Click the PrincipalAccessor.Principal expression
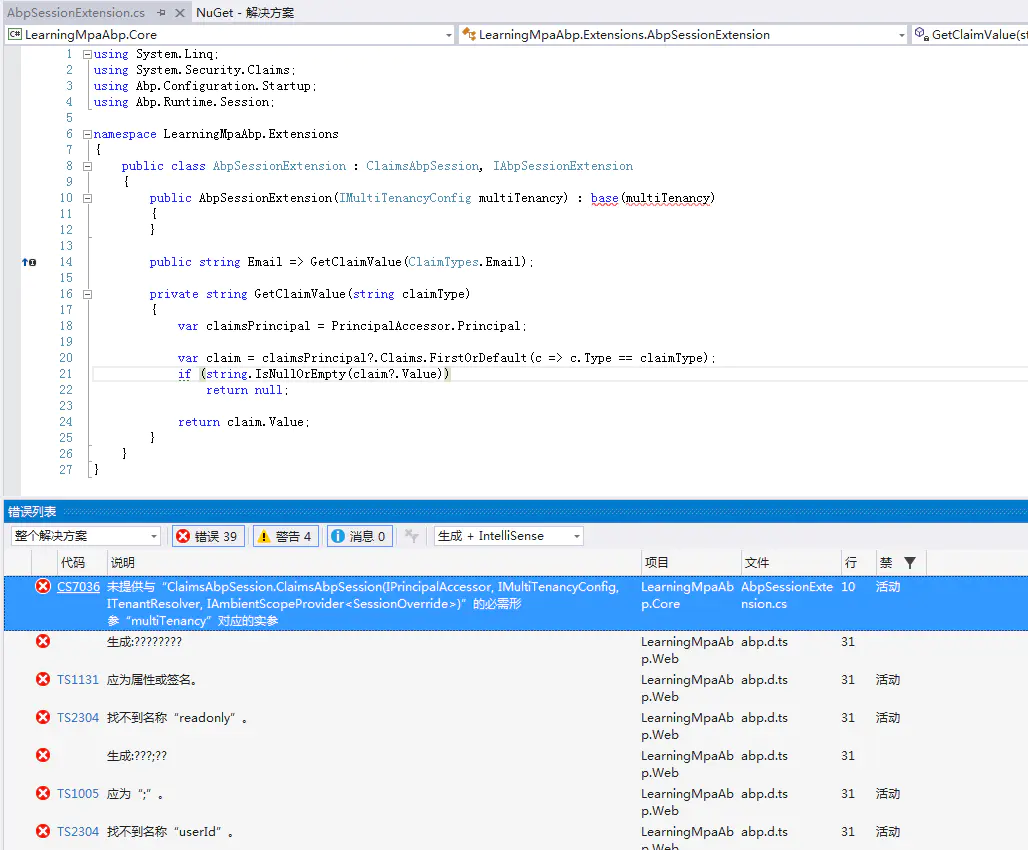The image size is (1028, 850). 425,326
